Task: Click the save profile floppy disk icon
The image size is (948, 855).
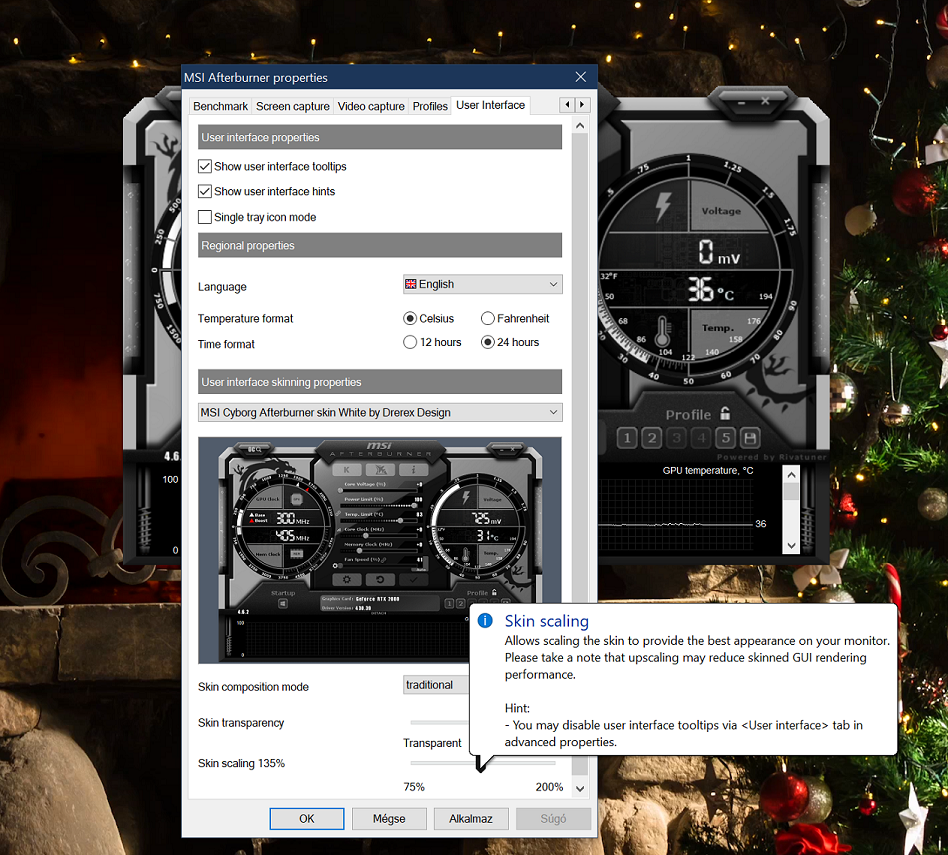Action: pos(750,438)
